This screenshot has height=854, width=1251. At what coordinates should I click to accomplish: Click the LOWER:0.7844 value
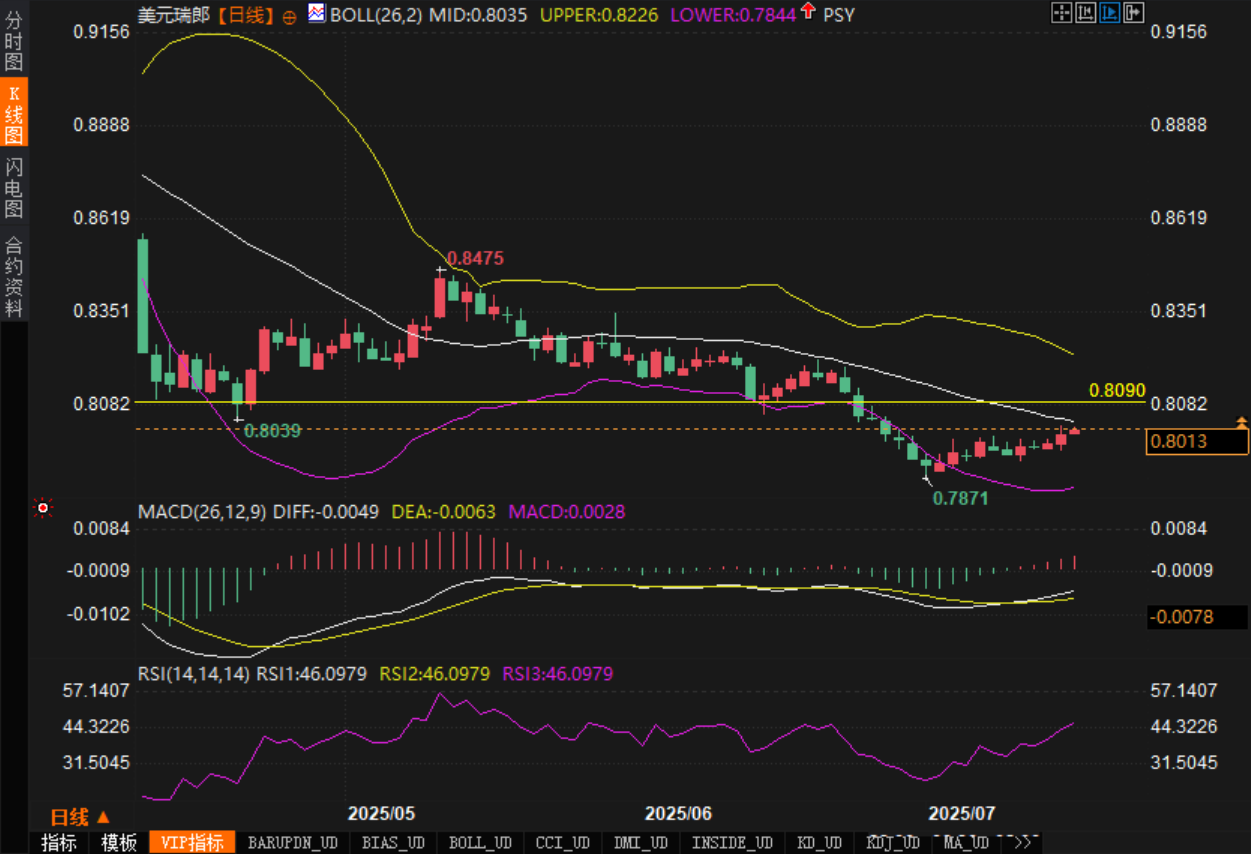click(734, 15)
